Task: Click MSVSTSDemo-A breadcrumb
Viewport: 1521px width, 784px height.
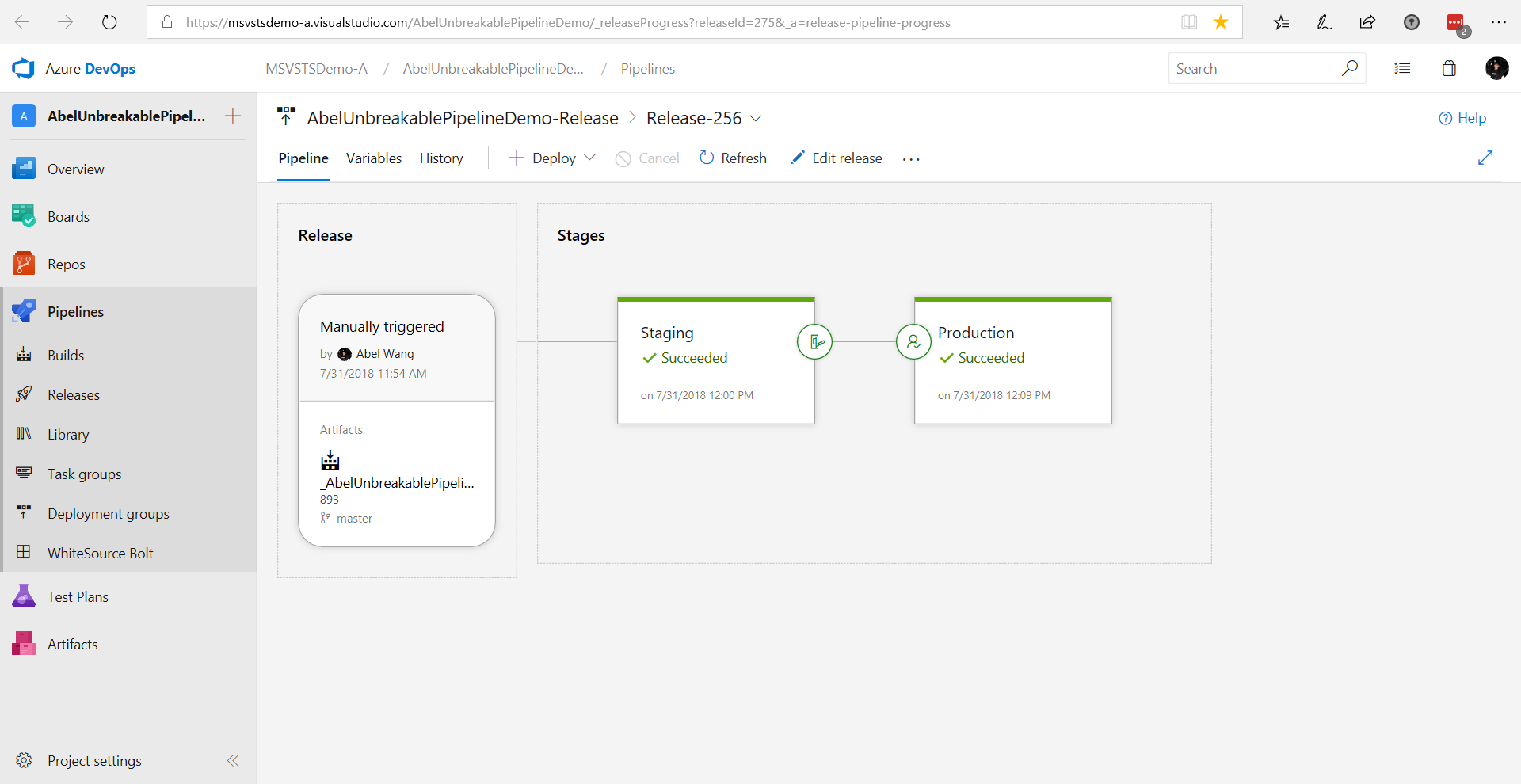Action: (316, 69)
